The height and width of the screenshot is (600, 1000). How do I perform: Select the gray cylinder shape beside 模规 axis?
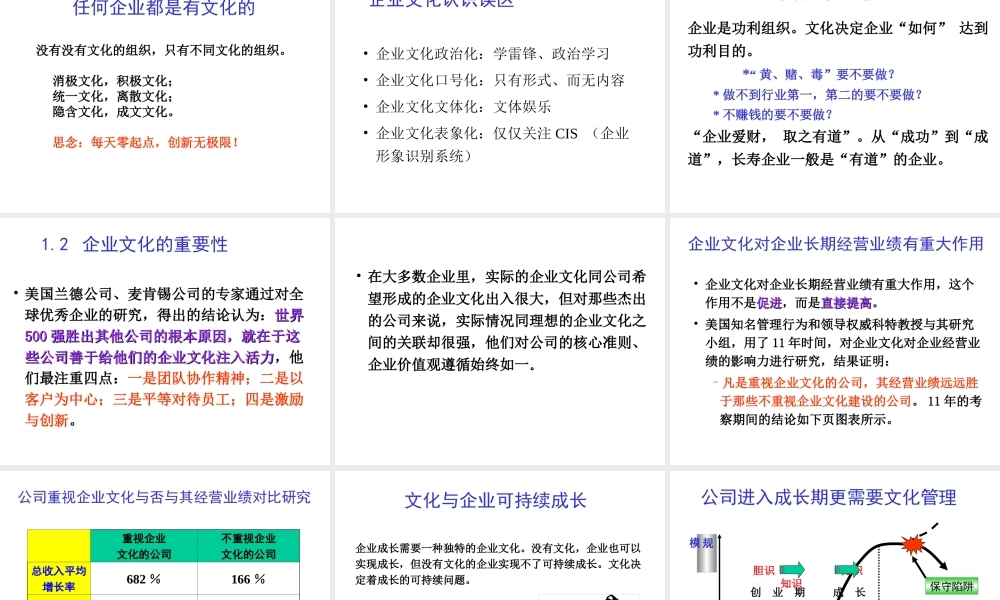tap(705, 555)
